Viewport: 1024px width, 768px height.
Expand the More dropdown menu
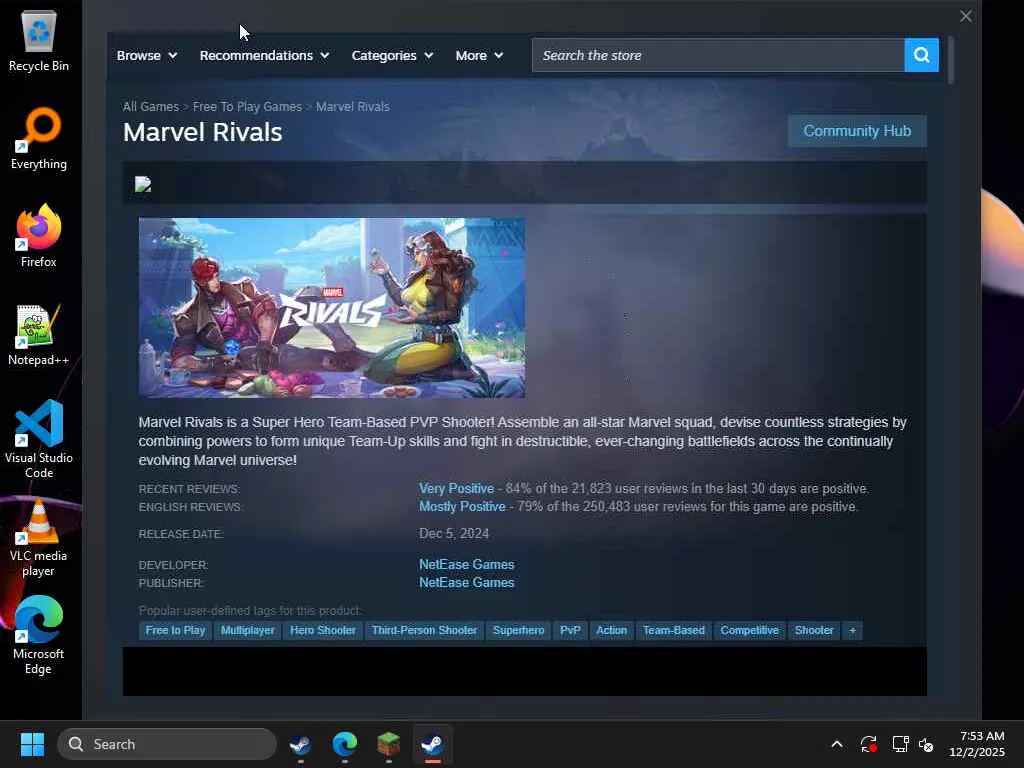(479, 56)
